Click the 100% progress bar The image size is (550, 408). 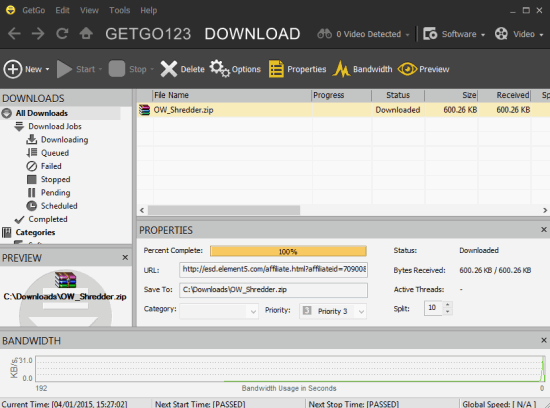point(288,251)
